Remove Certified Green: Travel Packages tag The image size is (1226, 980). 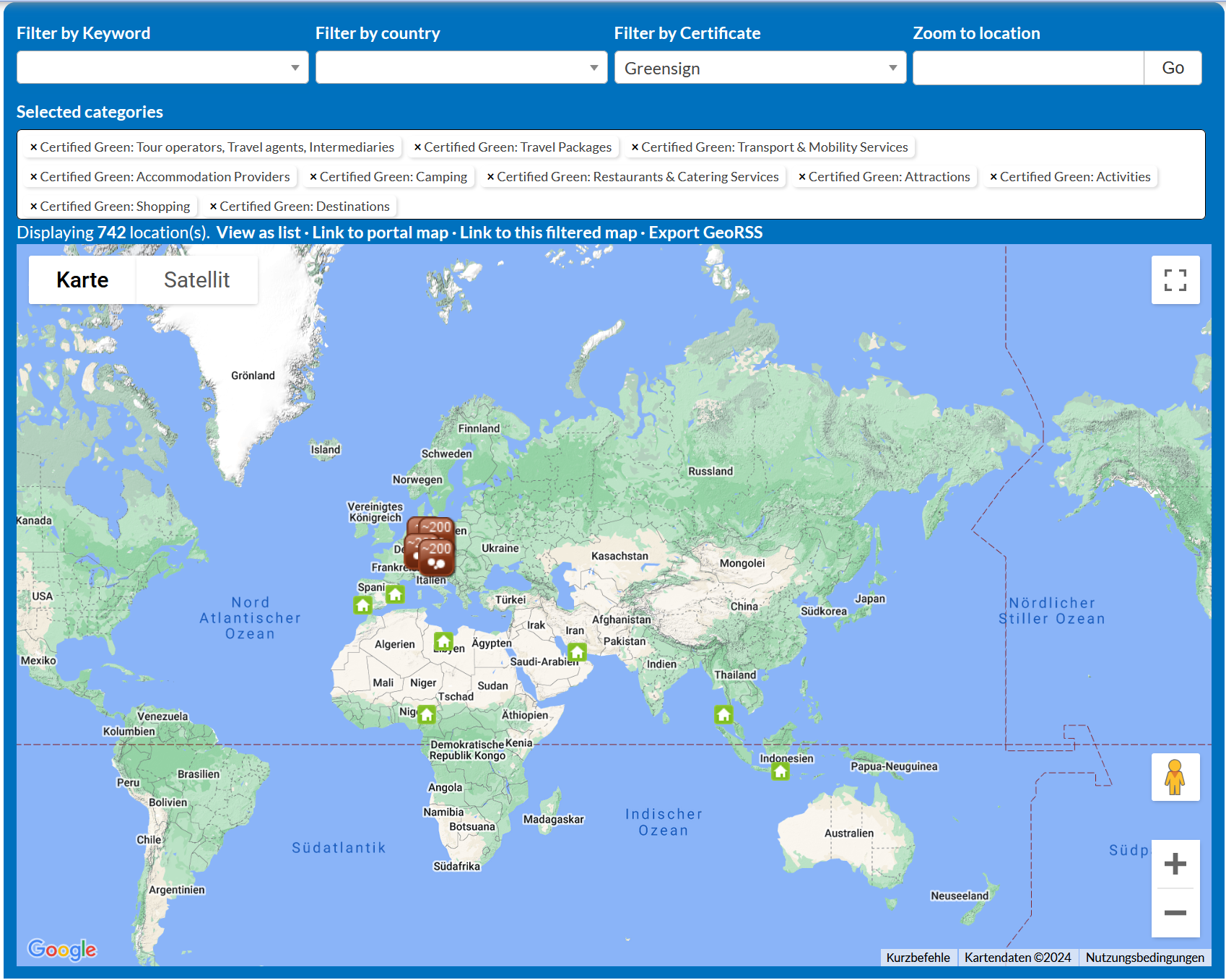click(x=417, y=147)
